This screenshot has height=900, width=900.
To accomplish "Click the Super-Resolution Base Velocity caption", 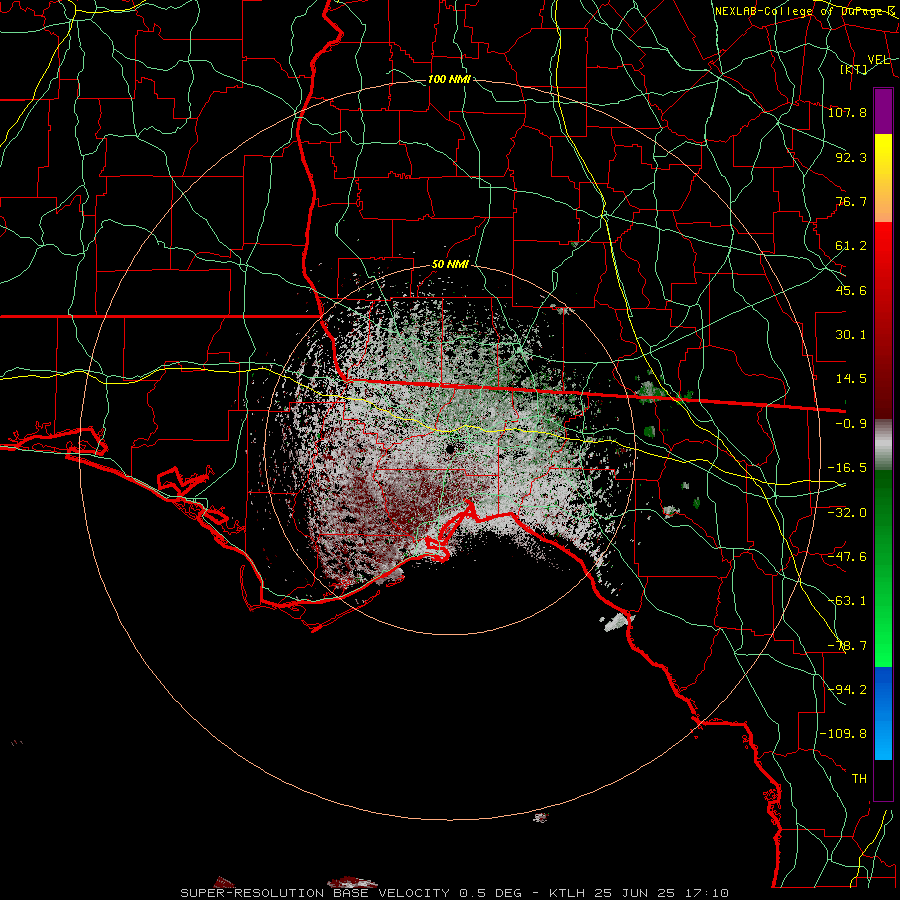I will [455, 893].
